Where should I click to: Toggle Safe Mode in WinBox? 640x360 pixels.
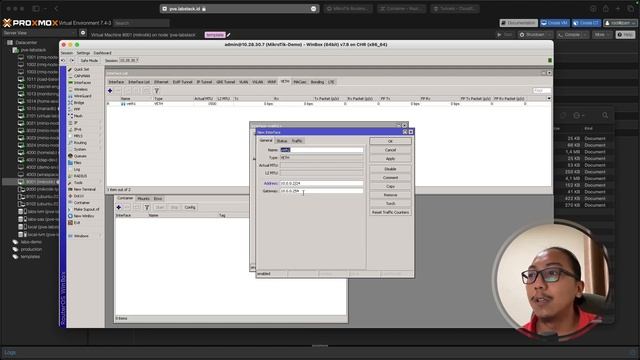coord(89,60)
